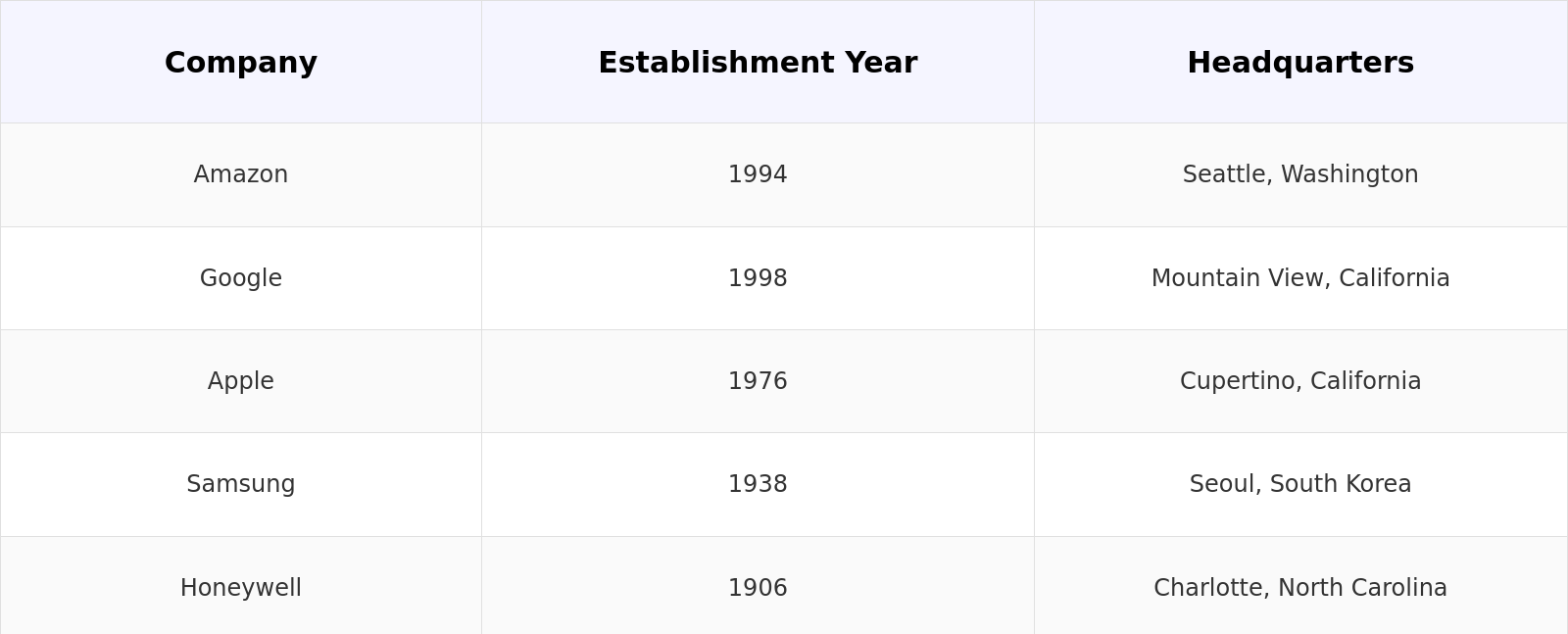Click the 1994 establishment year cell

(x=758, y=174)
